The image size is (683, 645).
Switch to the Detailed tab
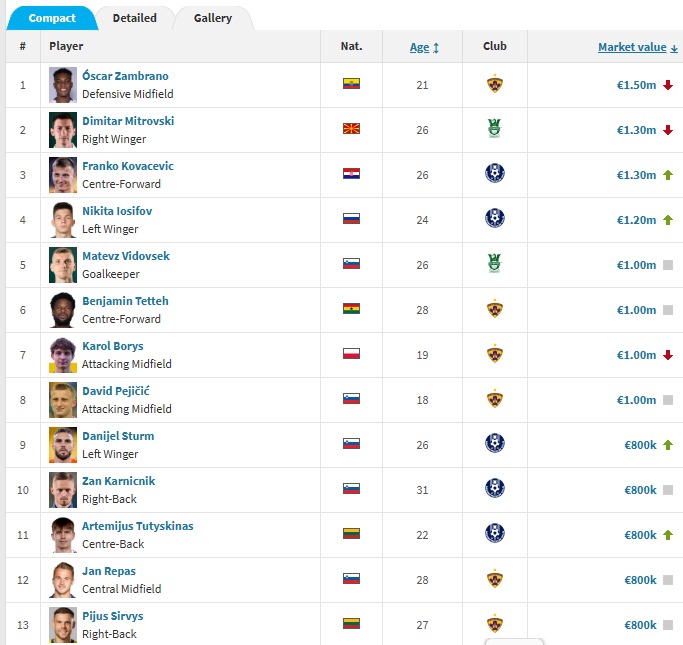click(x=134, y=18)
